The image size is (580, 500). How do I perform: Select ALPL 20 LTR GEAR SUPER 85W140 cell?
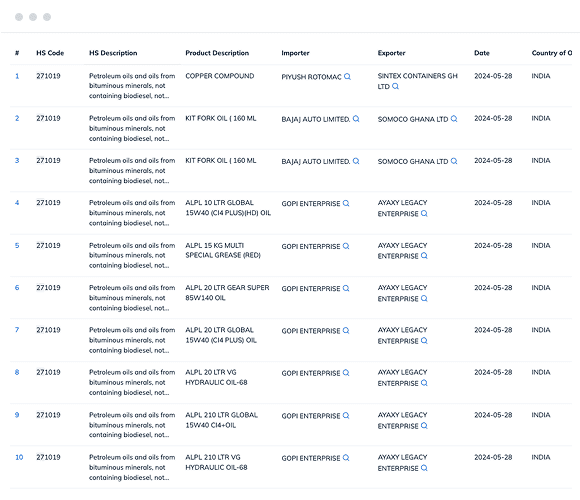227,293
